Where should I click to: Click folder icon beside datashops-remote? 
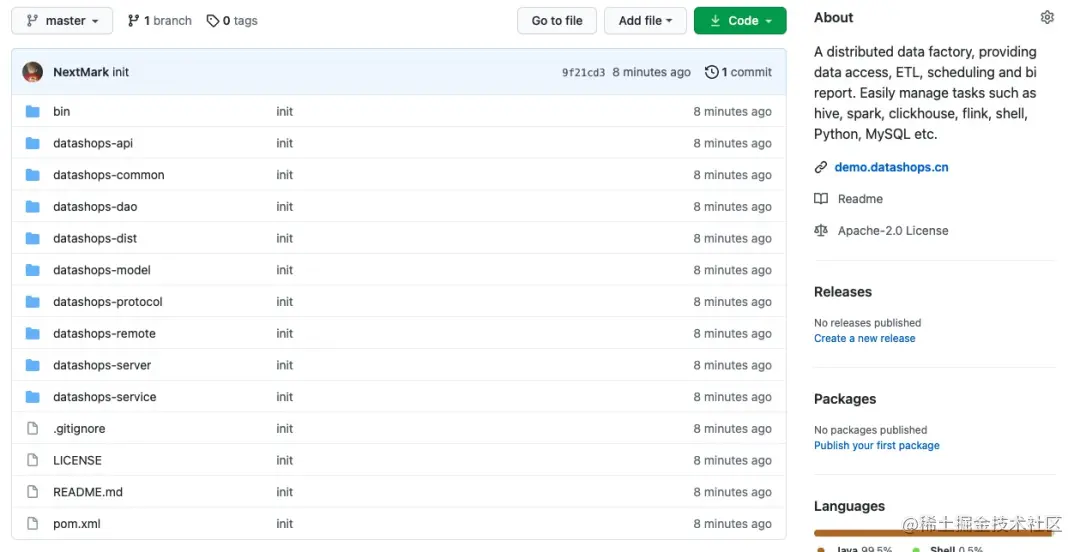[32, 334]
